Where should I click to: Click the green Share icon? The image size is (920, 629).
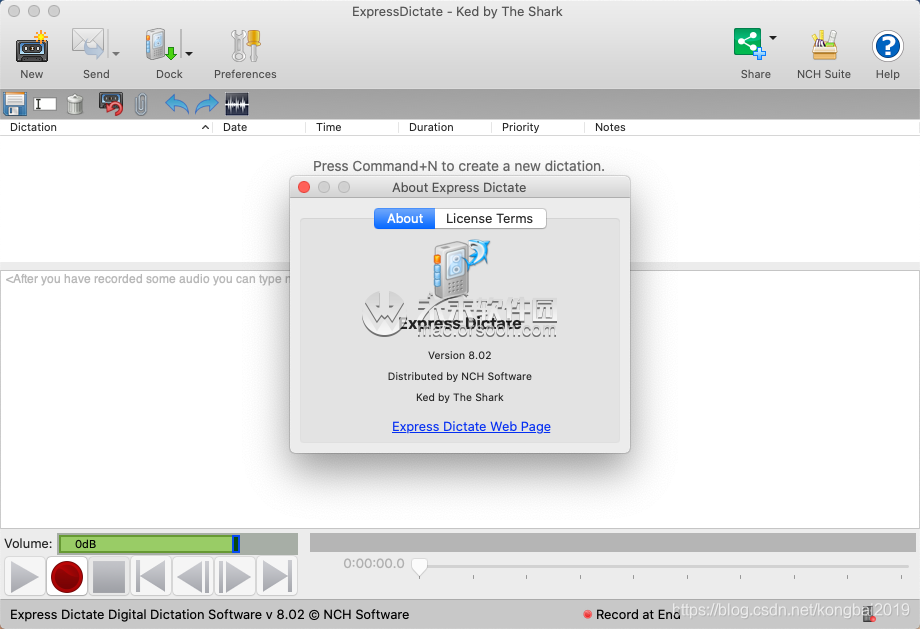tap(749, 44)
